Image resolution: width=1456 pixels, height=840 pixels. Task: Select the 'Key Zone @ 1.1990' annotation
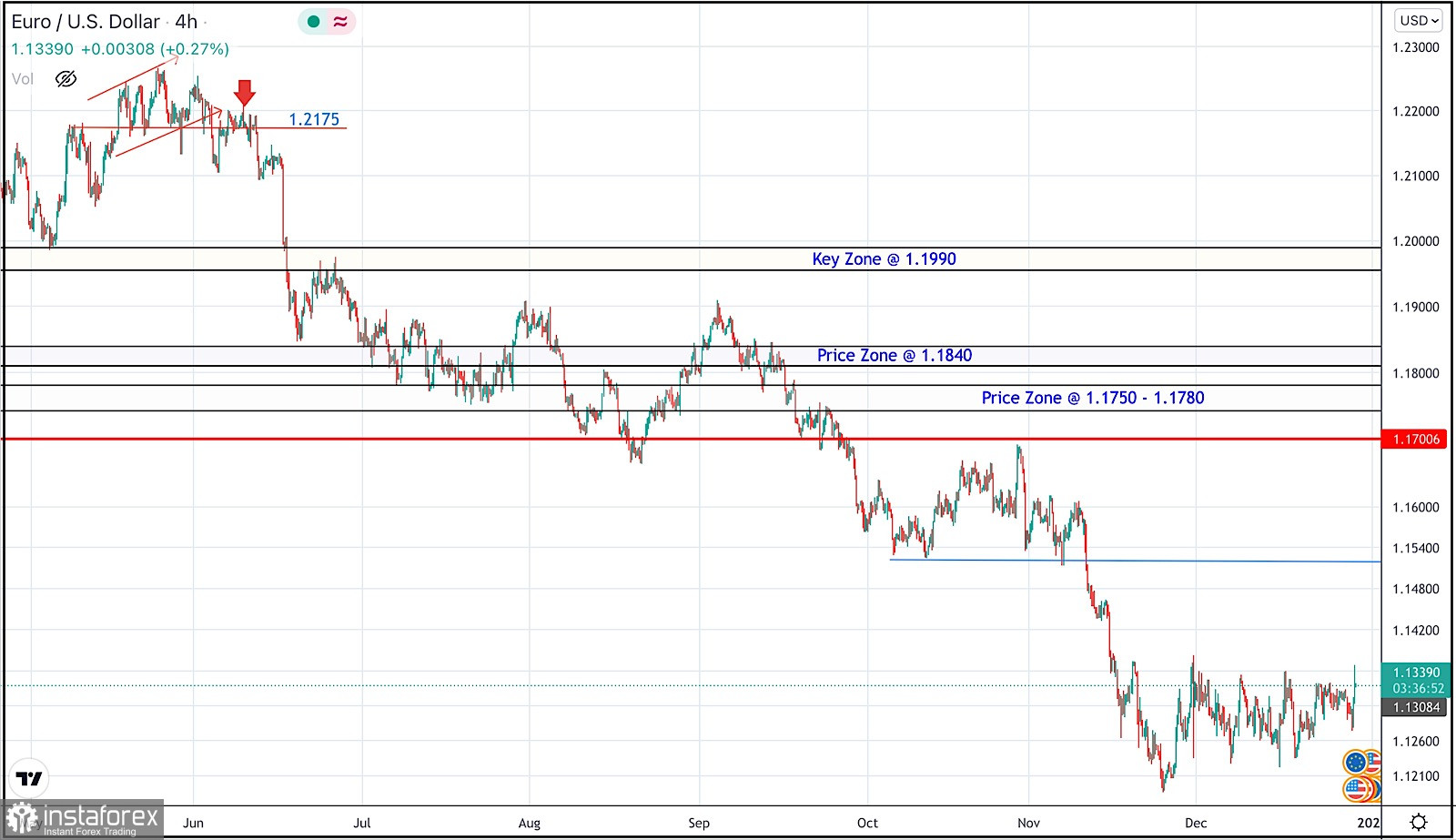pyautogui.click(x=884, y=259)
